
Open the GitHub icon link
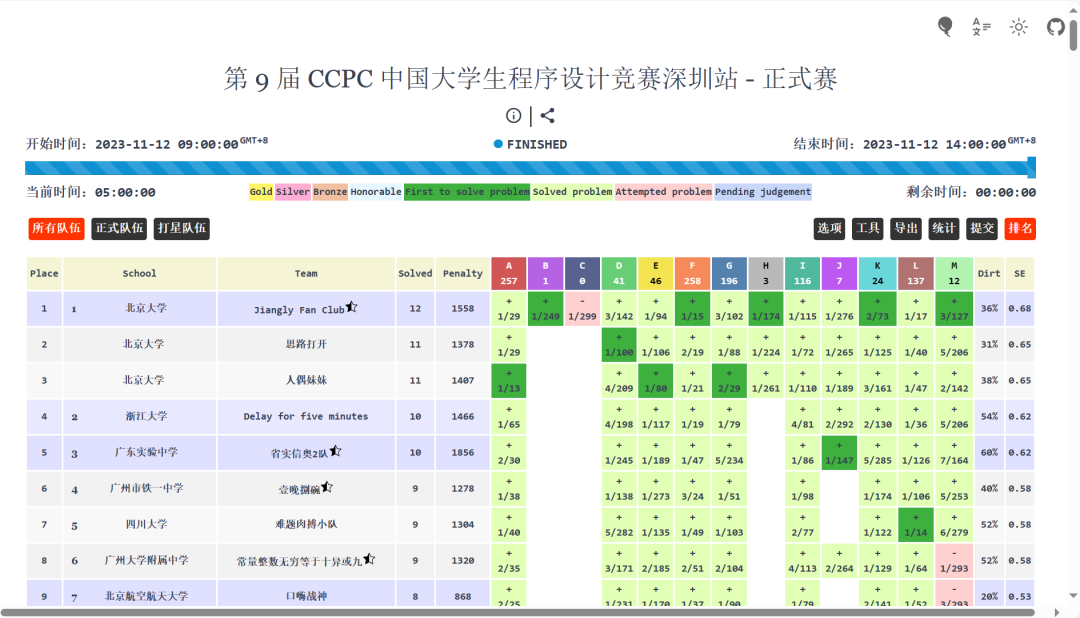click(x=1055, y=27)
